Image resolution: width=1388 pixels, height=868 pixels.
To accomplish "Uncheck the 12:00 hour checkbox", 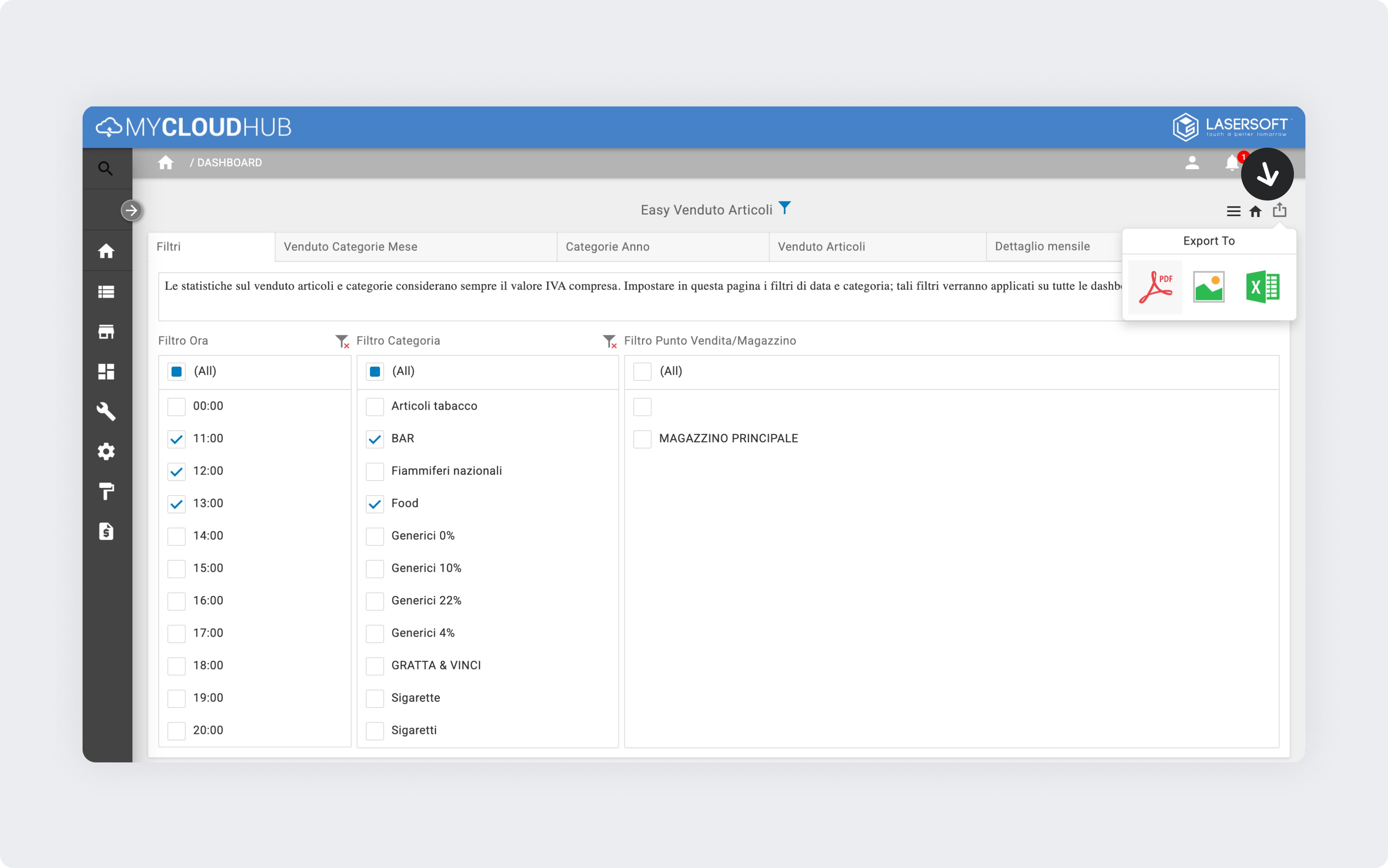I will 177,471.
